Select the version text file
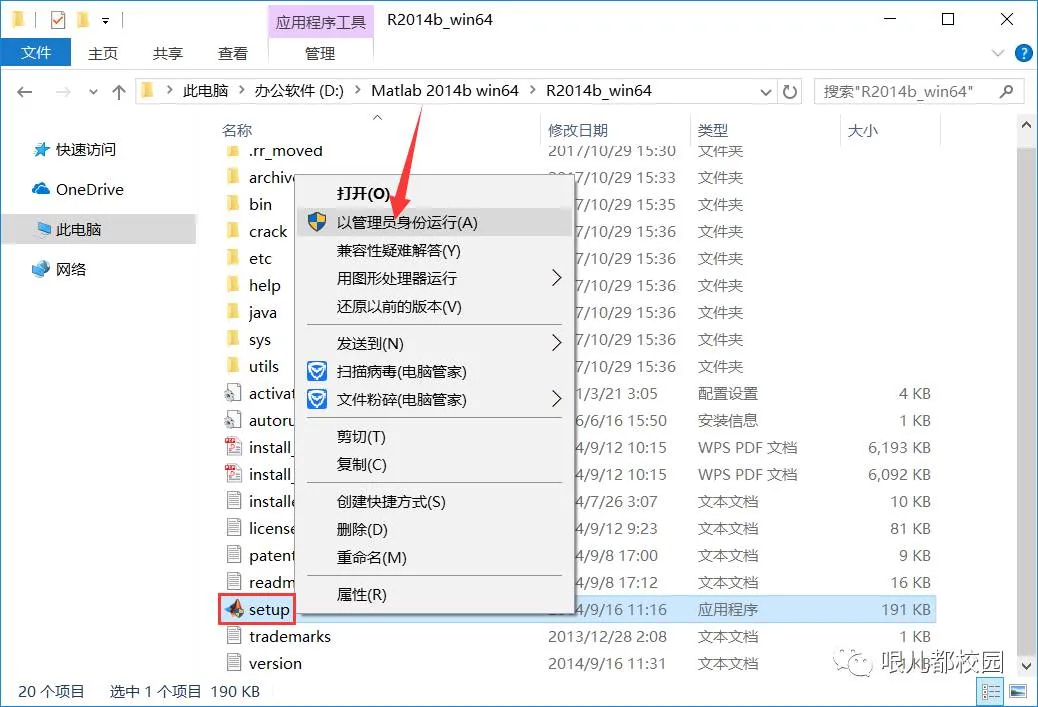This screenshot has width=1038, height=707. [263, 663]
